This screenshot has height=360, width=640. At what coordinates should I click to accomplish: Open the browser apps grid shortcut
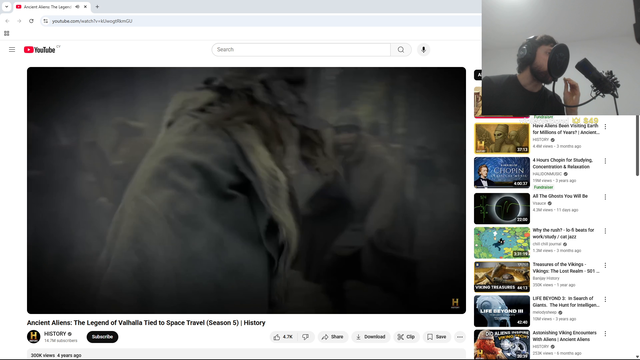point(7,33)
